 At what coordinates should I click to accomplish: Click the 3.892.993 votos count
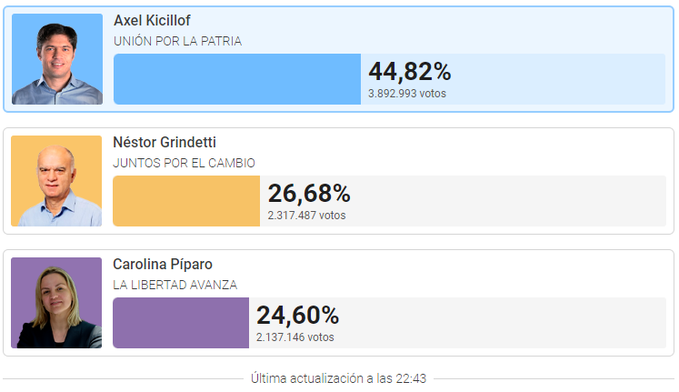[x=407, y=94]
